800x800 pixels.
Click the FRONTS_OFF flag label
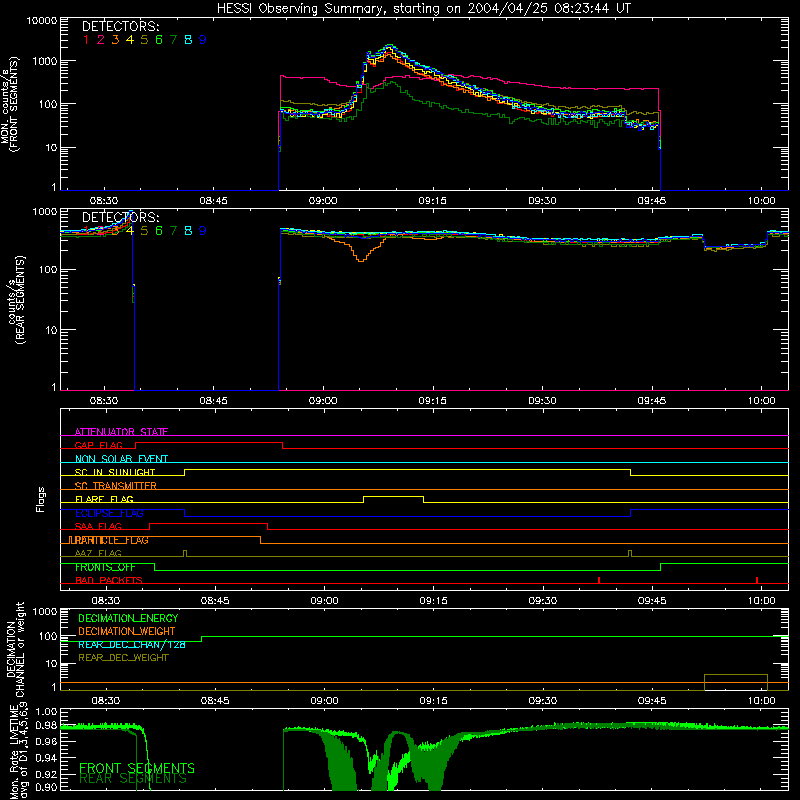[105, 567]
